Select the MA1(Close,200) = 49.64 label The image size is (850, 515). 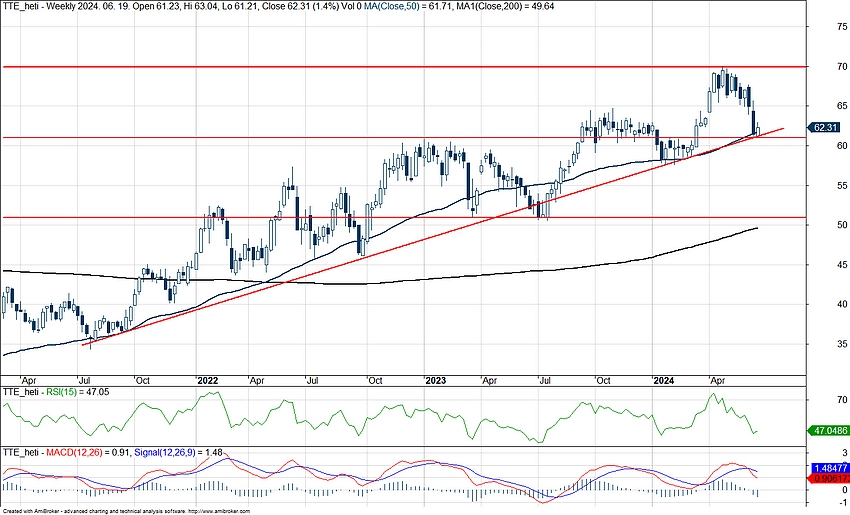click(507, 7)
